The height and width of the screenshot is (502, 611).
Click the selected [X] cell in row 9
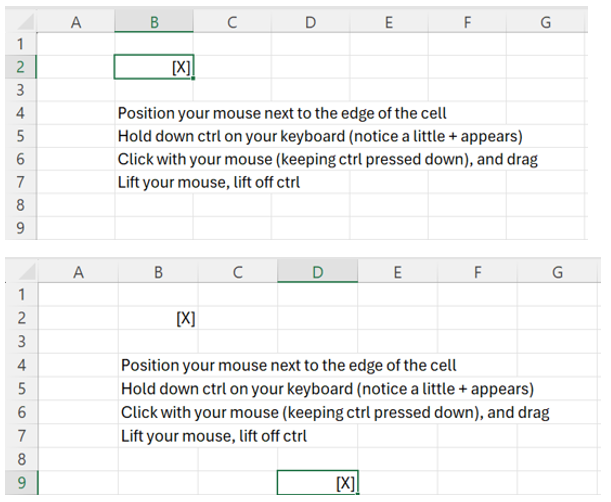pos(317,483)
